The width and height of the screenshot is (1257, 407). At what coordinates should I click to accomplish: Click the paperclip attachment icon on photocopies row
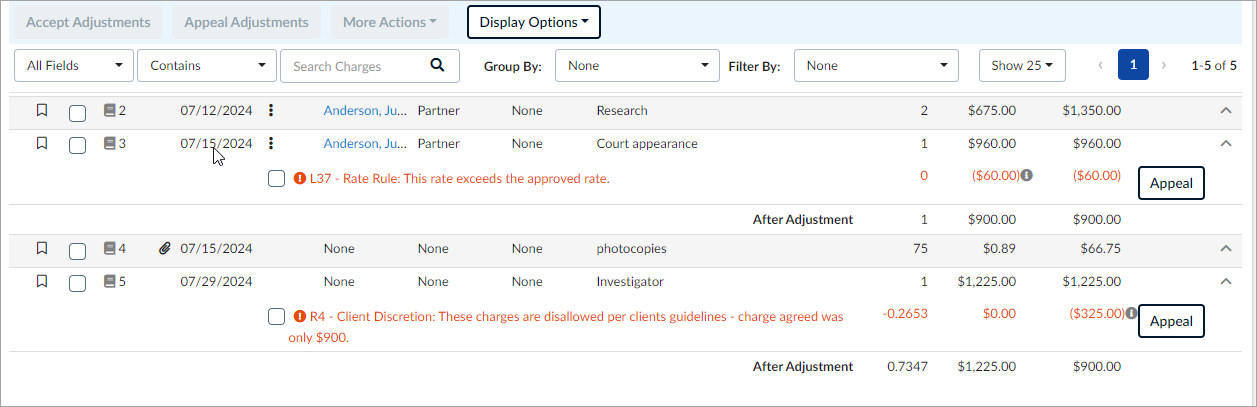tap(165, 249)
